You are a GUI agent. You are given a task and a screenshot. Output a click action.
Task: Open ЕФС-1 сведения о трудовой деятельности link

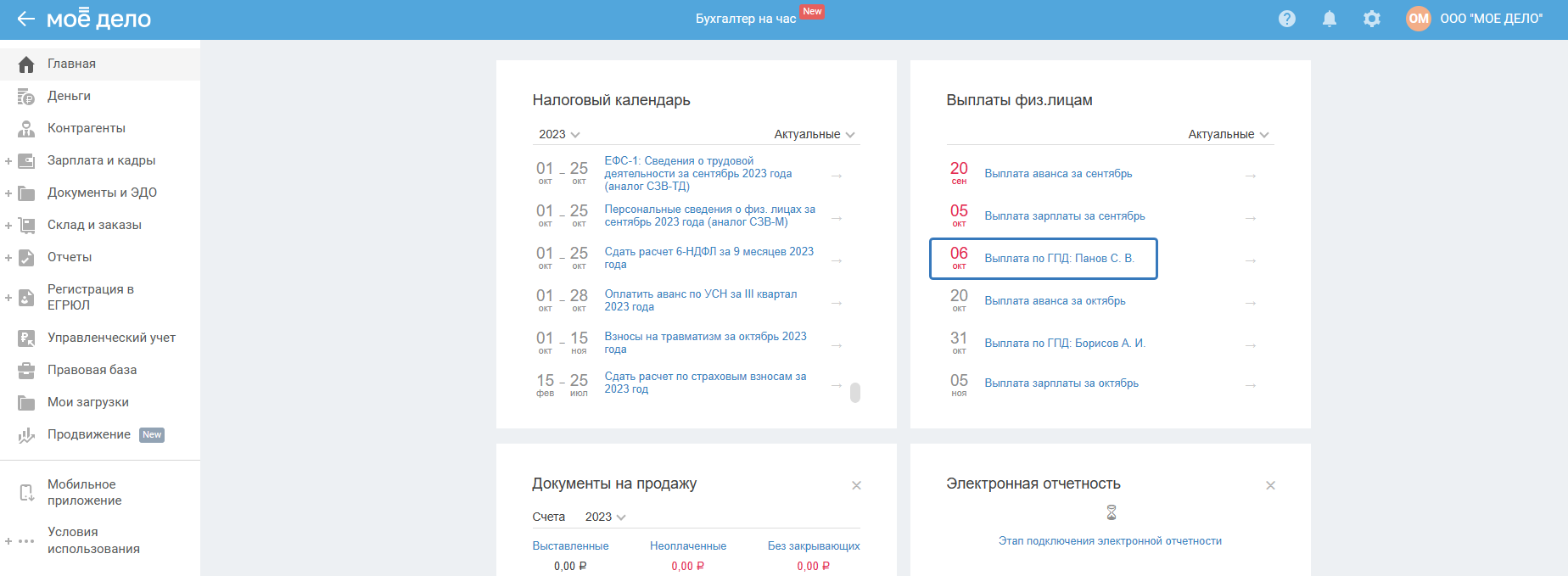click(x=698, y=173)
